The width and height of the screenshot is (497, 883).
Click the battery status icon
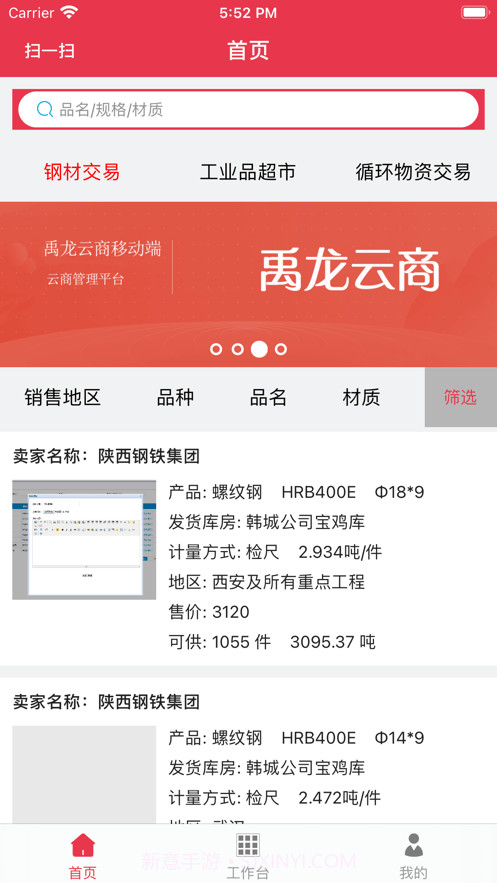click(x=475, y=12)
